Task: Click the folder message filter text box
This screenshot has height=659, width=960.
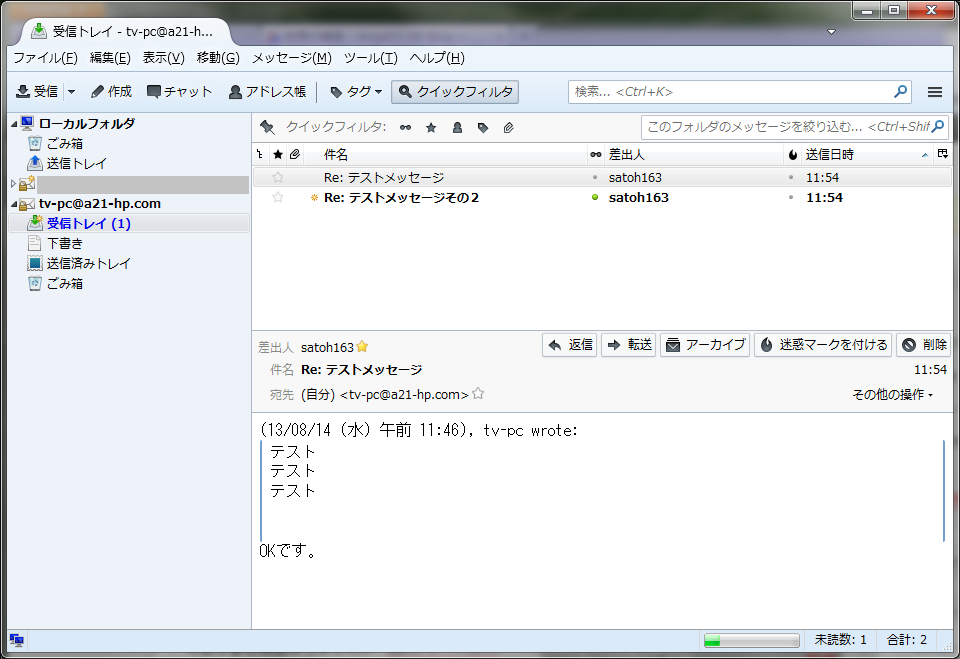Action: coord(795,127)
